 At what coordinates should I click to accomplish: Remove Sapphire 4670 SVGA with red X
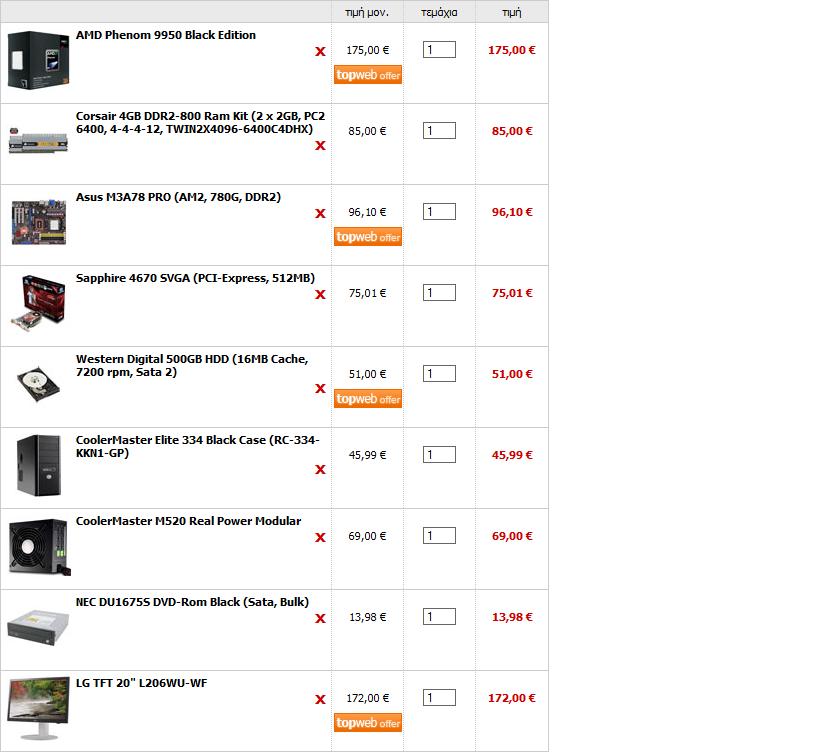click(x=320, y=294)
